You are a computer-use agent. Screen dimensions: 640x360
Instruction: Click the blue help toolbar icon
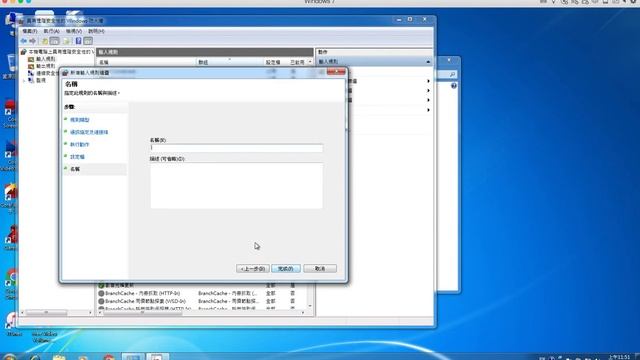click(x=78, y=41)
